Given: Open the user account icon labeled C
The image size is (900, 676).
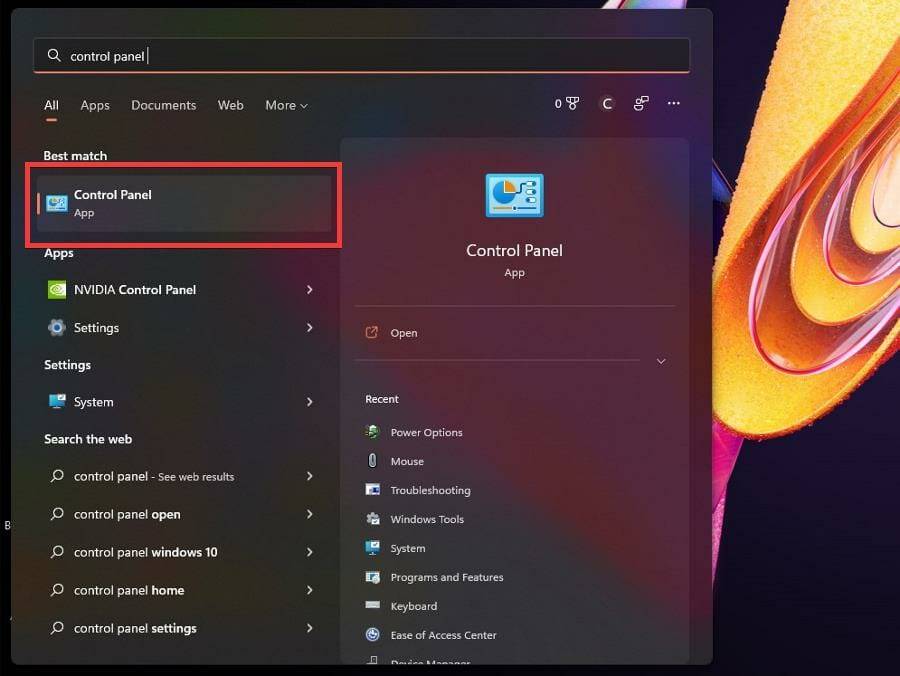Looking at the screenshot, I should 608,103.
